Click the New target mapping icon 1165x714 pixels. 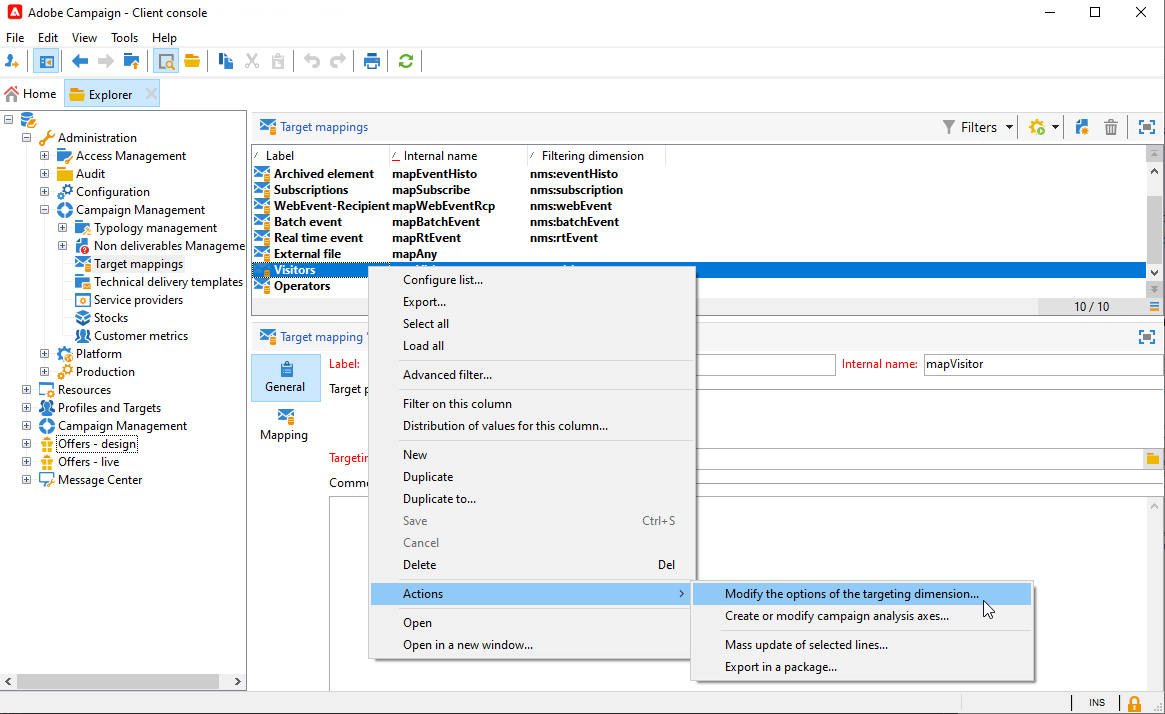tap(1082, 127)
